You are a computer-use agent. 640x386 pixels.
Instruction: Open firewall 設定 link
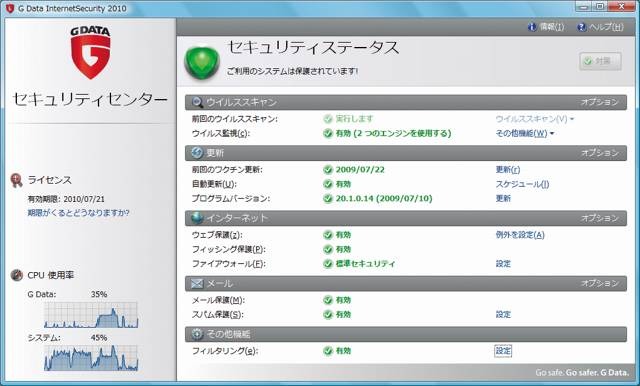pos(503,264)
